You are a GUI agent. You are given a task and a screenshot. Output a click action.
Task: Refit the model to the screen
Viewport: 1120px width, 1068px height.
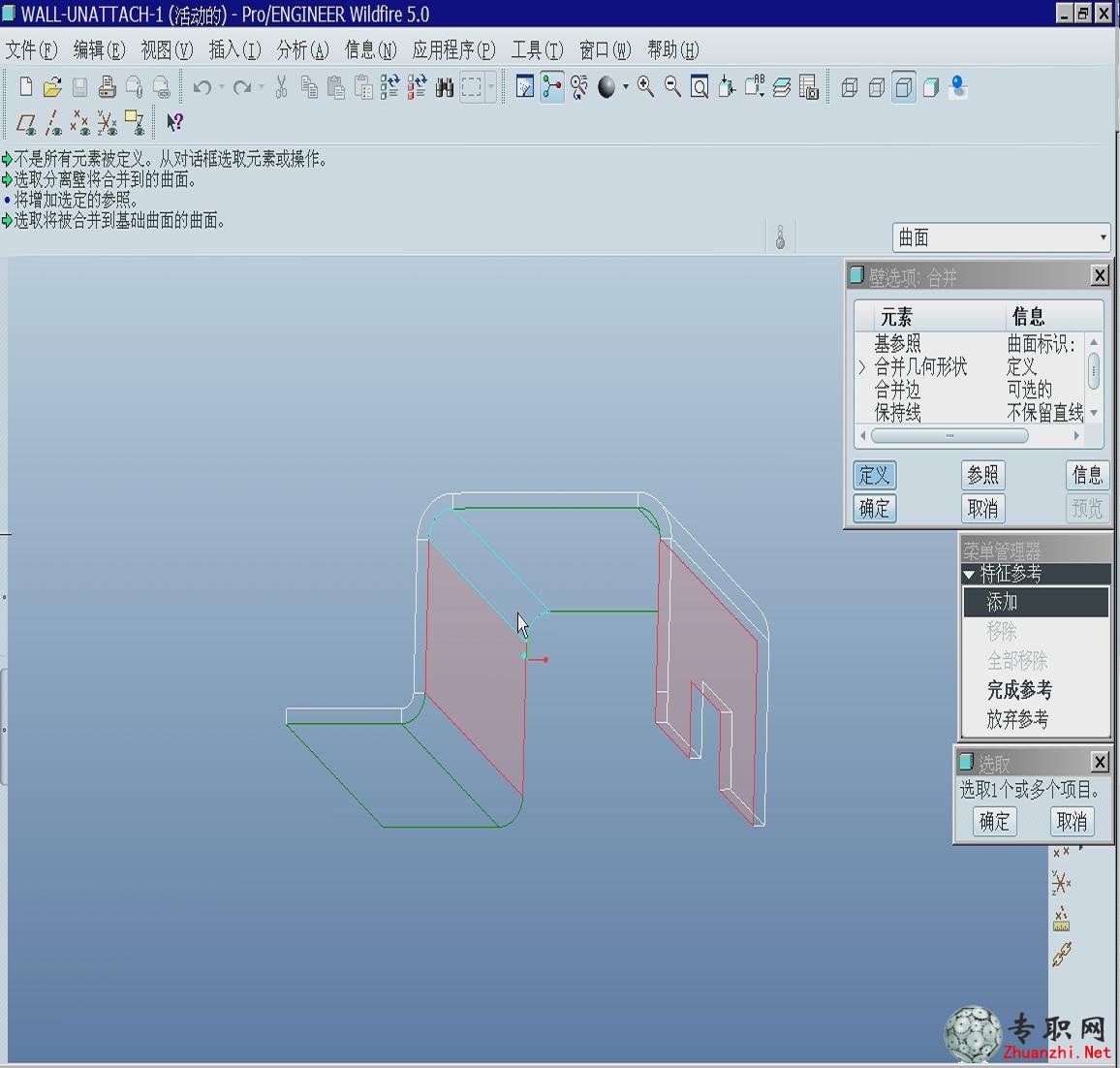pyautogui.click(x=700, y=87)
